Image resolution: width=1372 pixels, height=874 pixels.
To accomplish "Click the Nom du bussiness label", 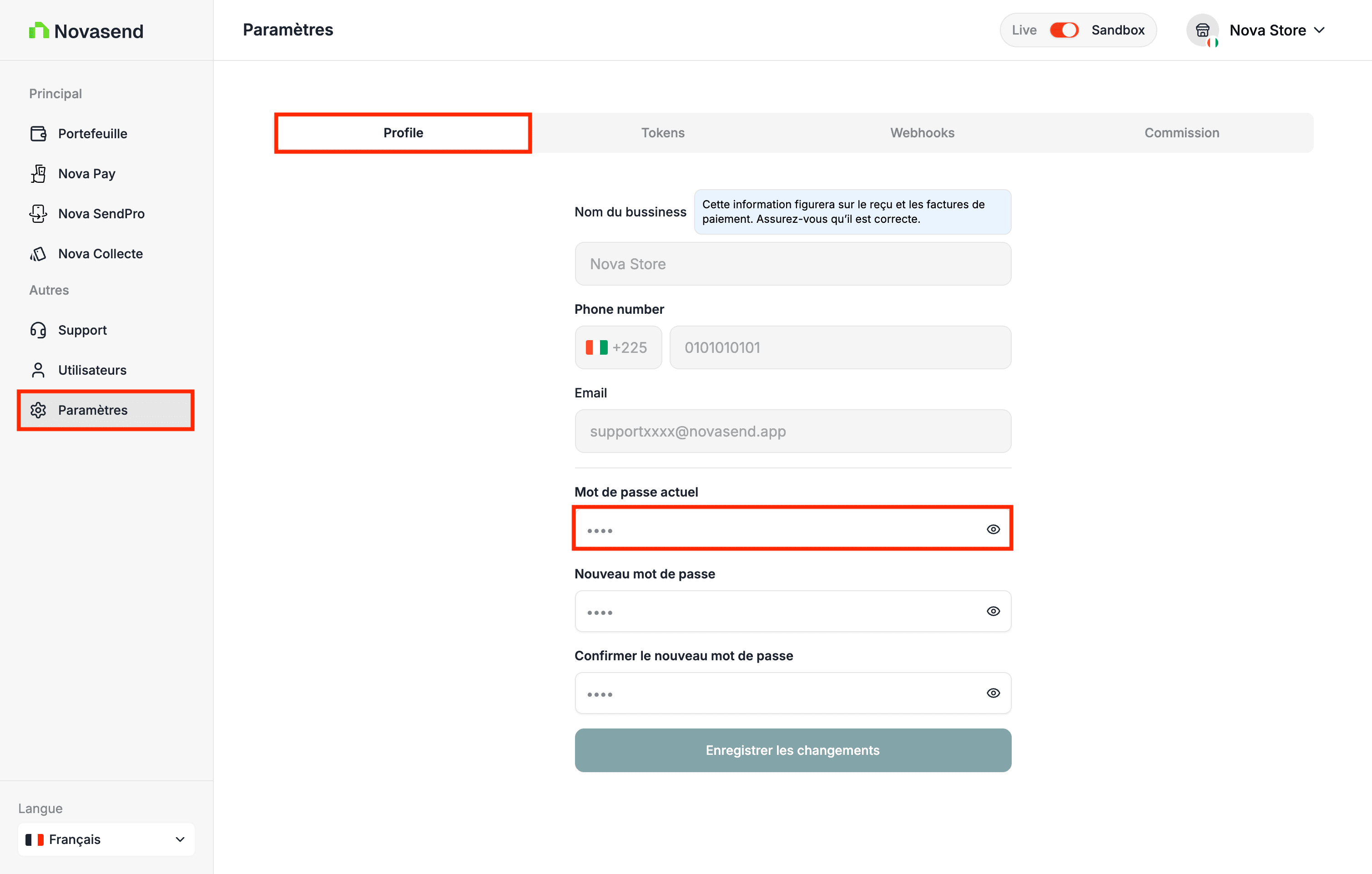I will pyautogui.click(x=631, y=212).
